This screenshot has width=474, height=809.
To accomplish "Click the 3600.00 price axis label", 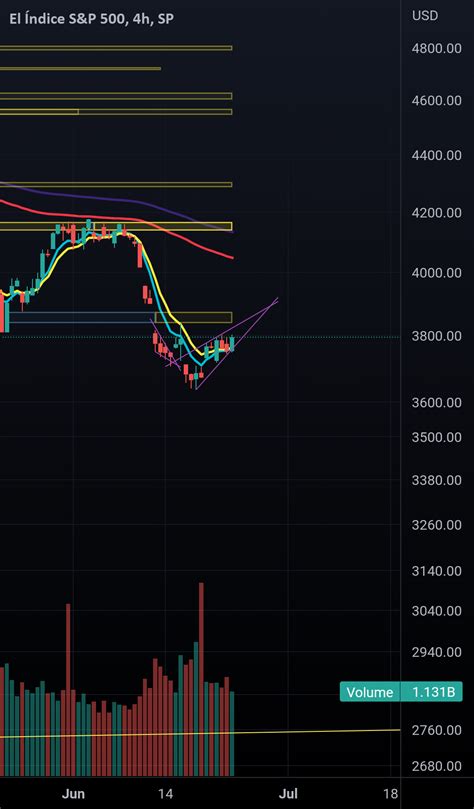I will tap(436, 402).
